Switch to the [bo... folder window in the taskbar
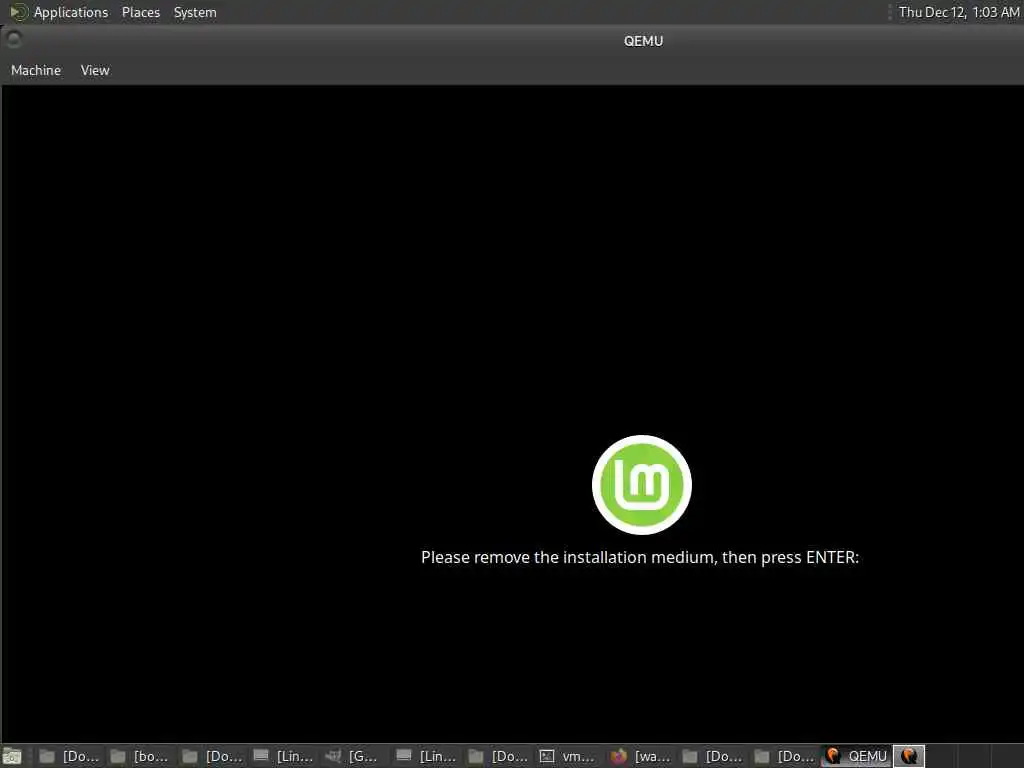Image resolution: width=1024 pixels, height=768 pixels. 139,756
